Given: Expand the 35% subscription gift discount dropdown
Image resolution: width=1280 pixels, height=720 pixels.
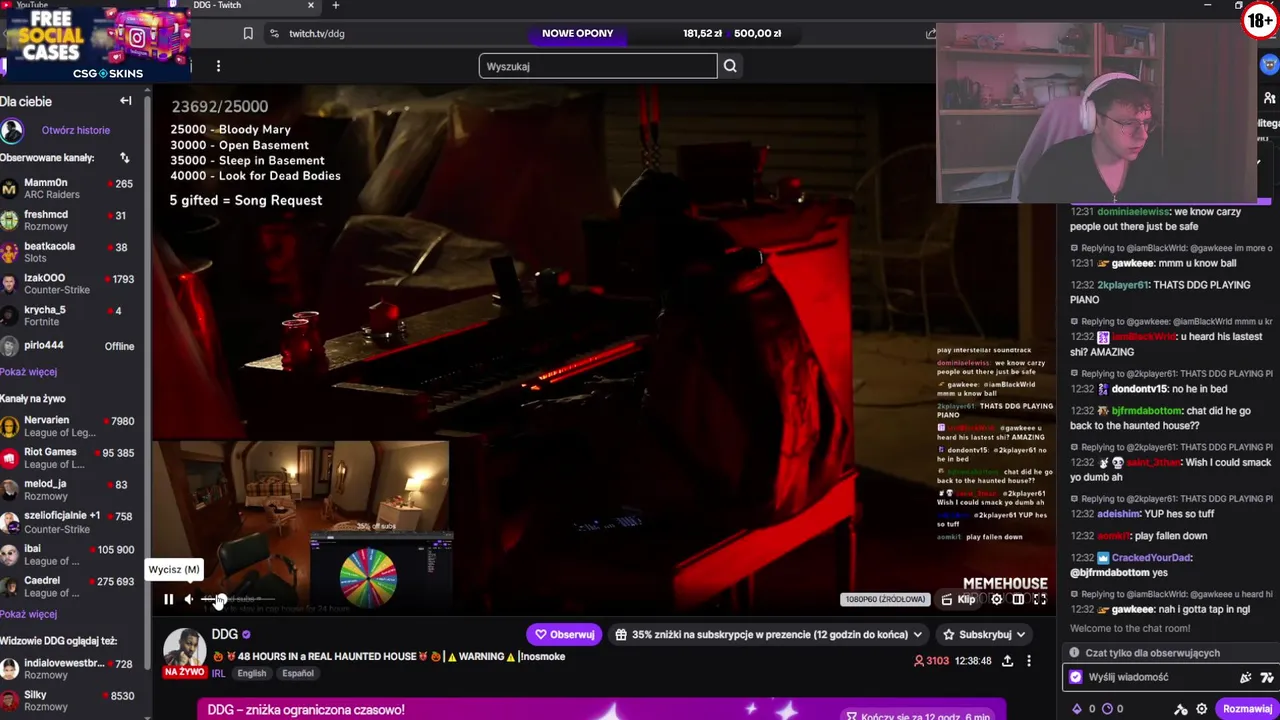Looking at the screenshot, I should tap(768, 634).
